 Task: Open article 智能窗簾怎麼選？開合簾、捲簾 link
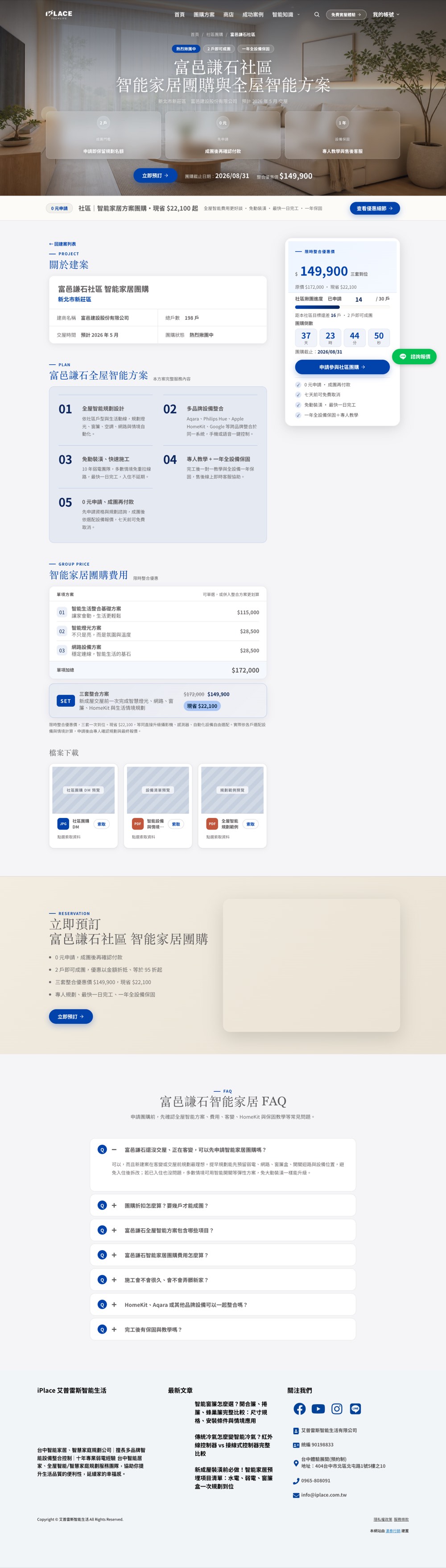231,1412
